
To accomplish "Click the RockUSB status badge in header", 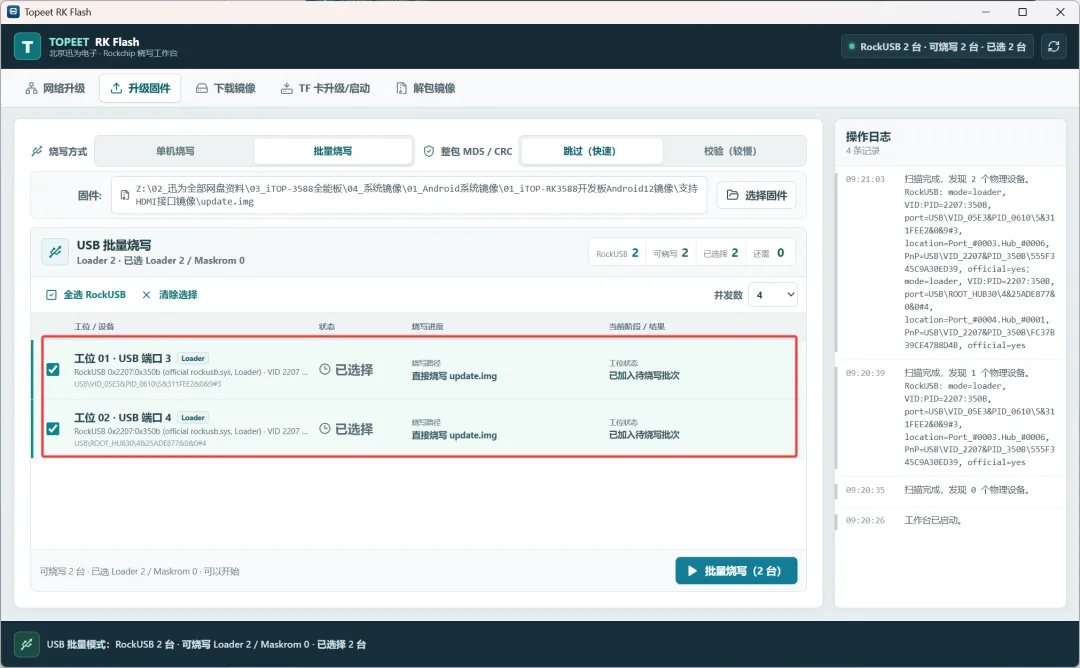I will [937, 47].
